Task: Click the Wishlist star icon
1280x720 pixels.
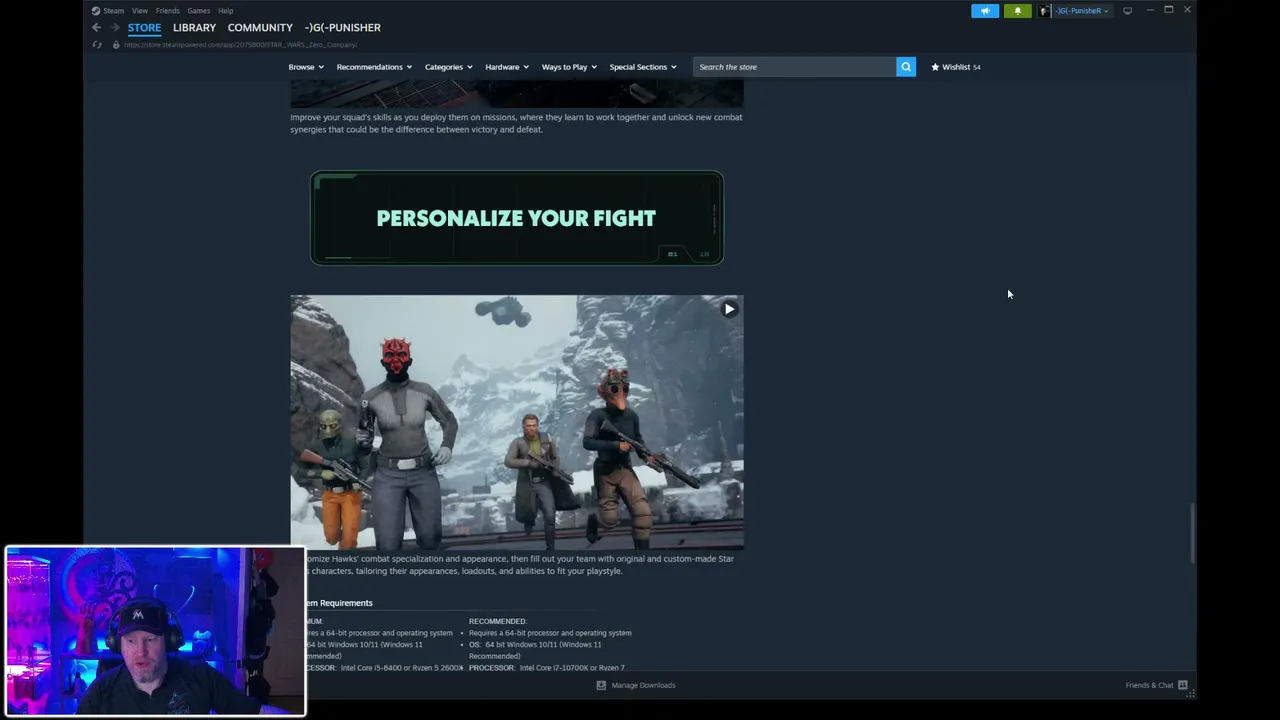Action: click(935, 67)
